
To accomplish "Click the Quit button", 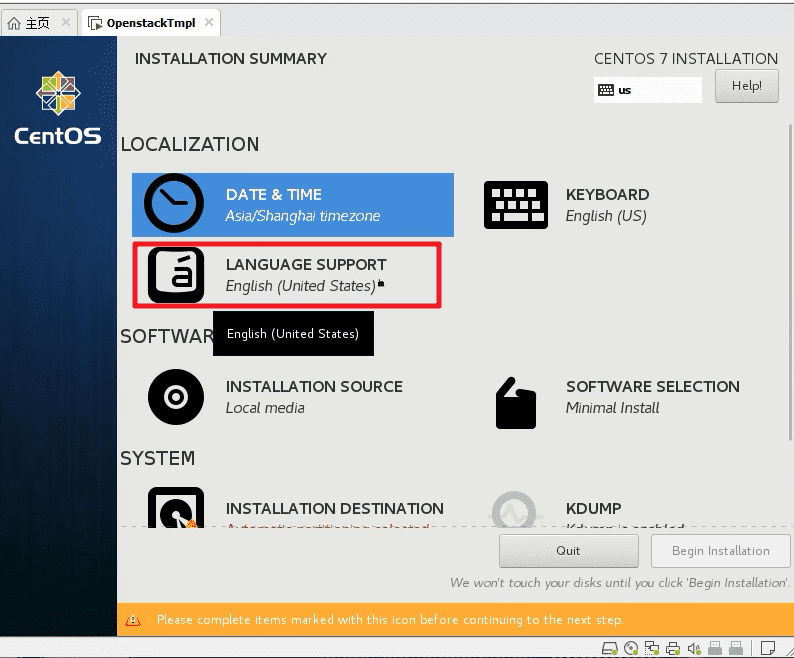I will (x=568, y=551).
